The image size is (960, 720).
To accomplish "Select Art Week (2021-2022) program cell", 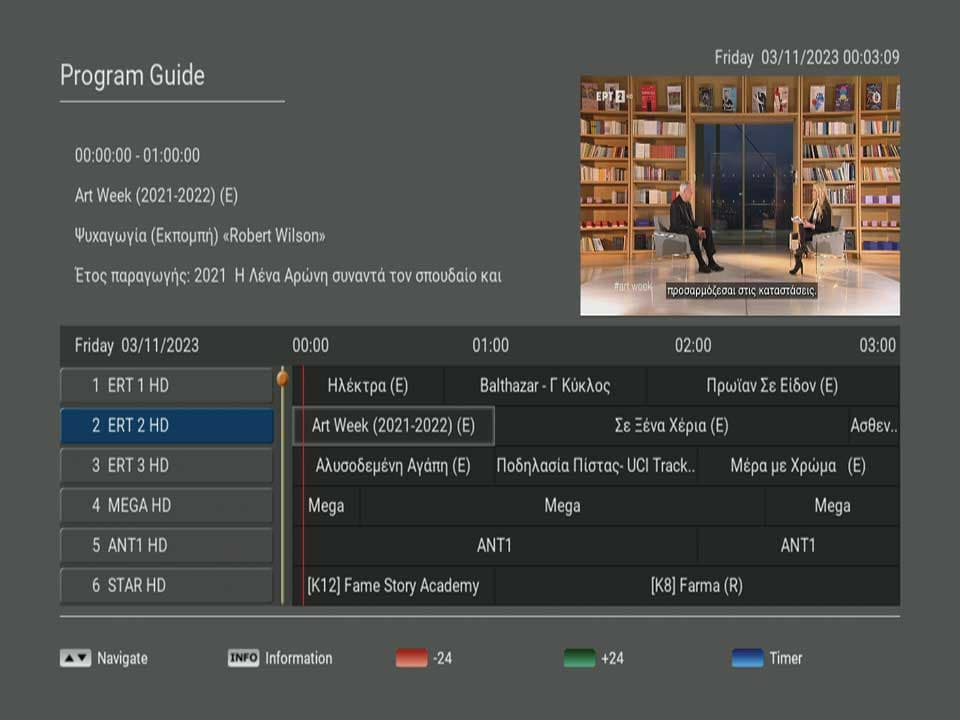I will (393, 426).
